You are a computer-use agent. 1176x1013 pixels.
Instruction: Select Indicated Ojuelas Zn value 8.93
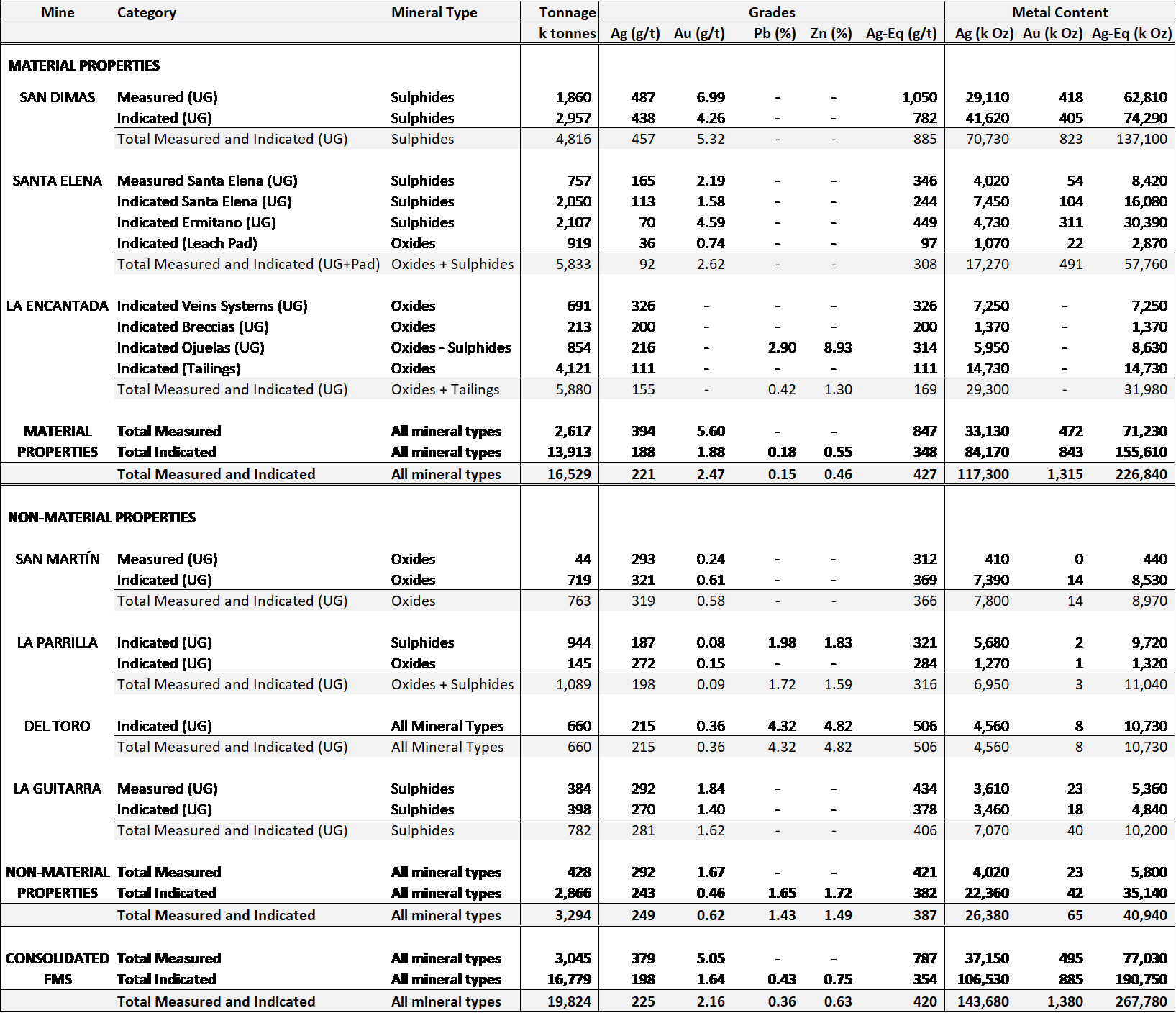point(838,347)
